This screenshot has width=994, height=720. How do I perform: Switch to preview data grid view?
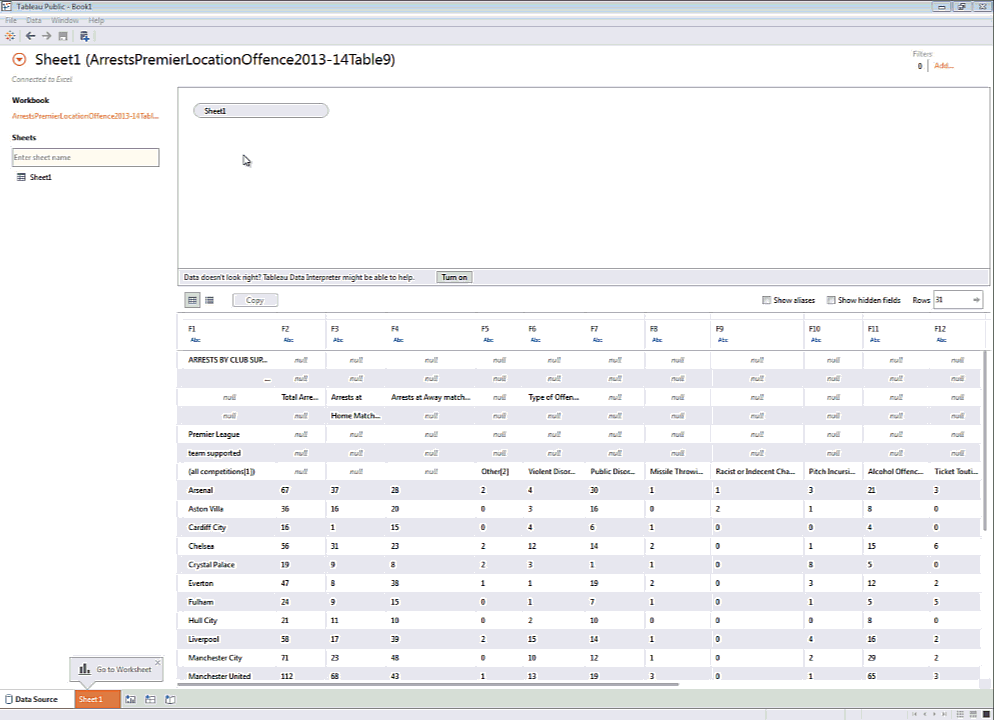pos(192,300)
